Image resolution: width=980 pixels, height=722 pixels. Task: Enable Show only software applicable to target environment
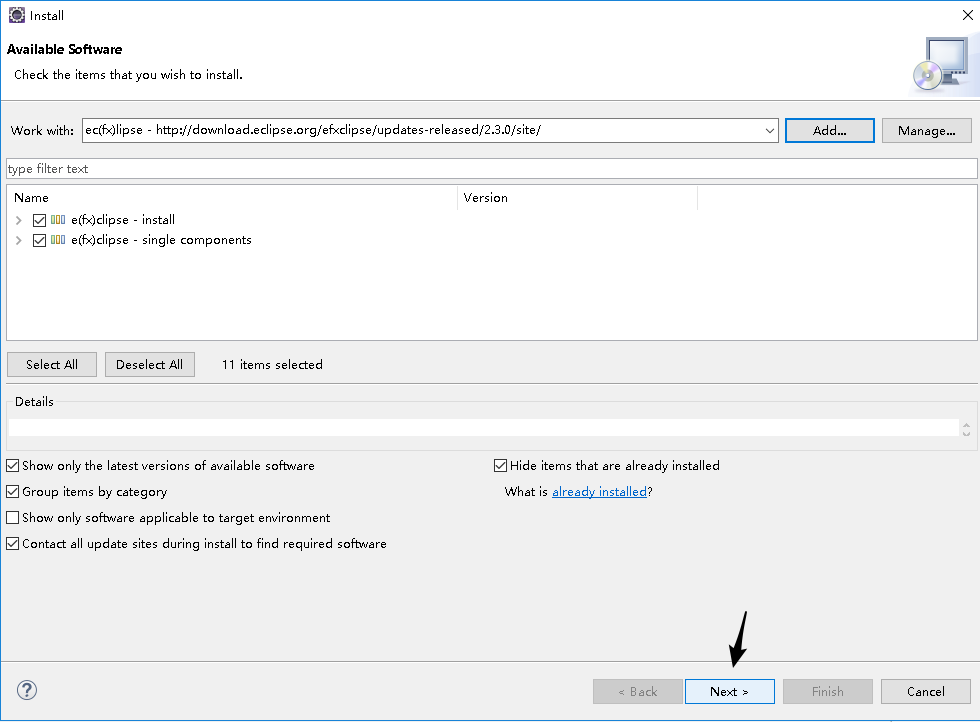(12, 518)
